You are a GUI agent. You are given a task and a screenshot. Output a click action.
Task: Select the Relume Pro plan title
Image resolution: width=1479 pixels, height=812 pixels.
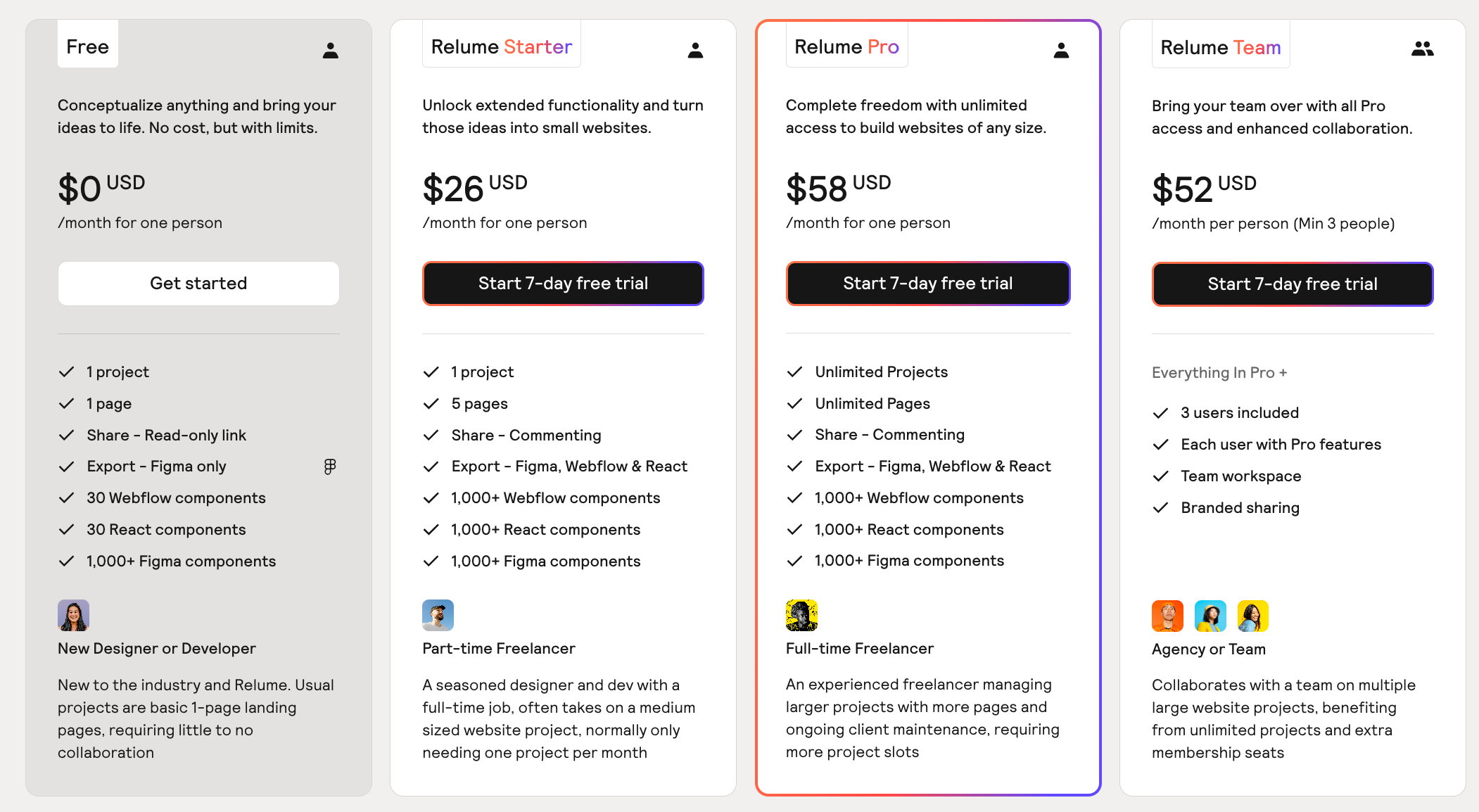846,46
